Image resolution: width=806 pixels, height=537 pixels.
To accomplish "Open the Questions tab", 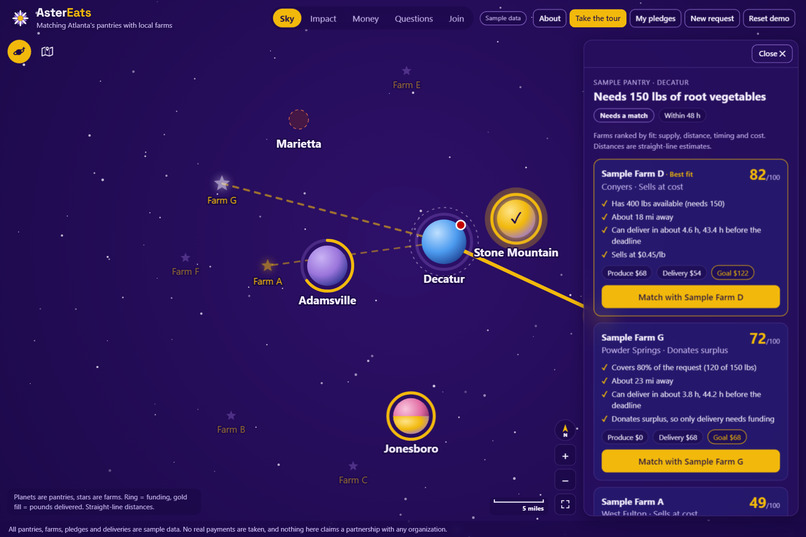I will (x=414, y=18).
